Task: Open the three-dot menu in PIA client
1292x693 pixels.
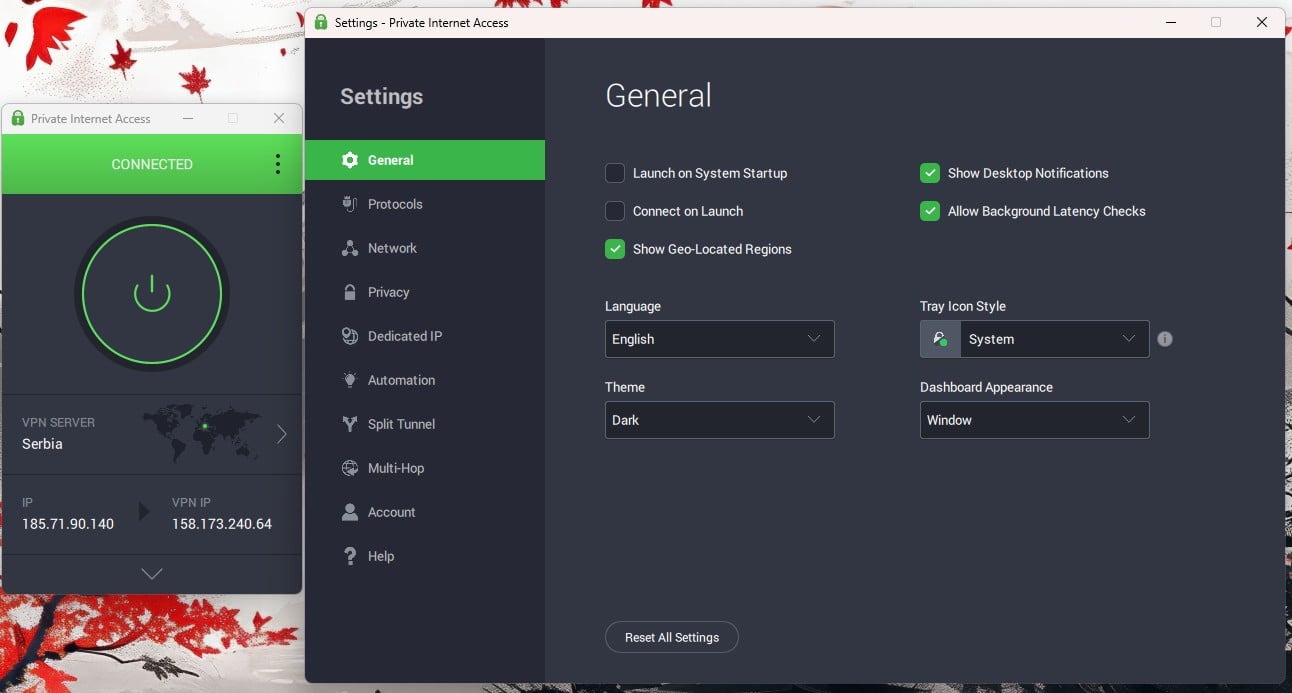Action: 277,164
